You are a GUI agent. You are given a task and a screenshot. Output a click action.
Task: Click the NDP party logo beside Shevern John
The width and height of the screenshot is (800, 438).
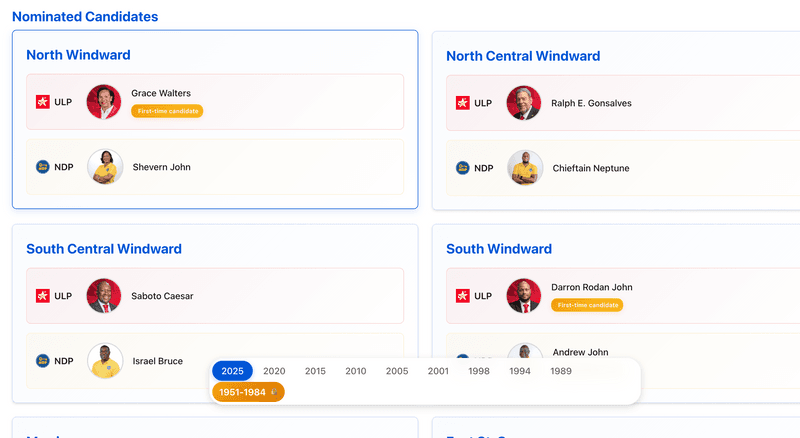click(x=43, y=167)
